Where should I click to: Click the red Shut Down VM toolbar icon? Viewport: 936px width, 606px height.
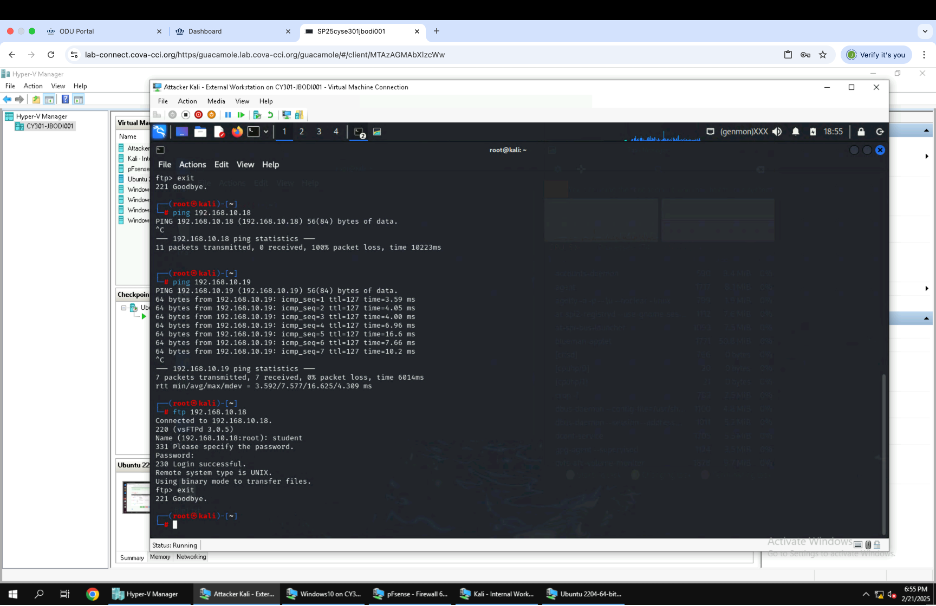[198, 115]
